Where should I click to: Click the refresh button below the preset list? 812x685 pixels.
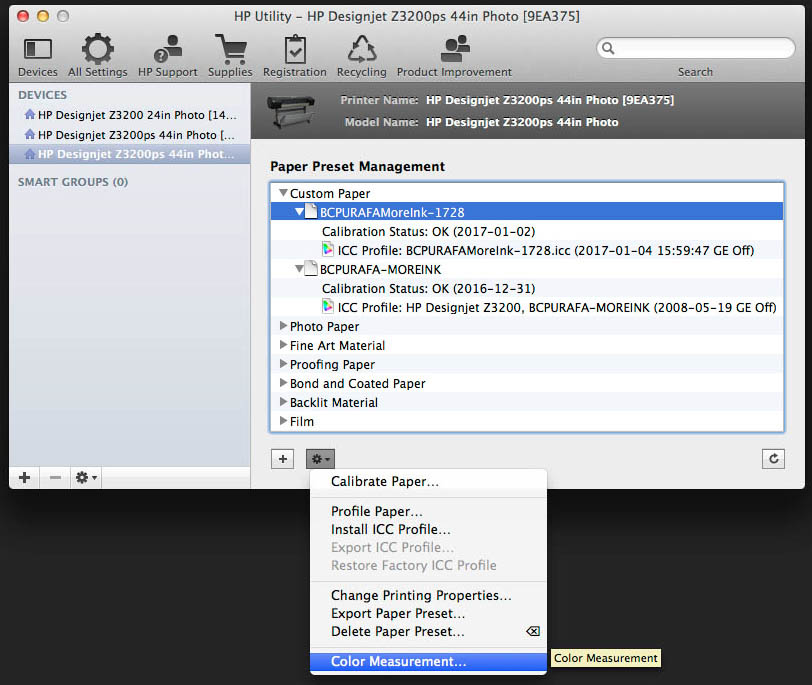pos(772,459)
